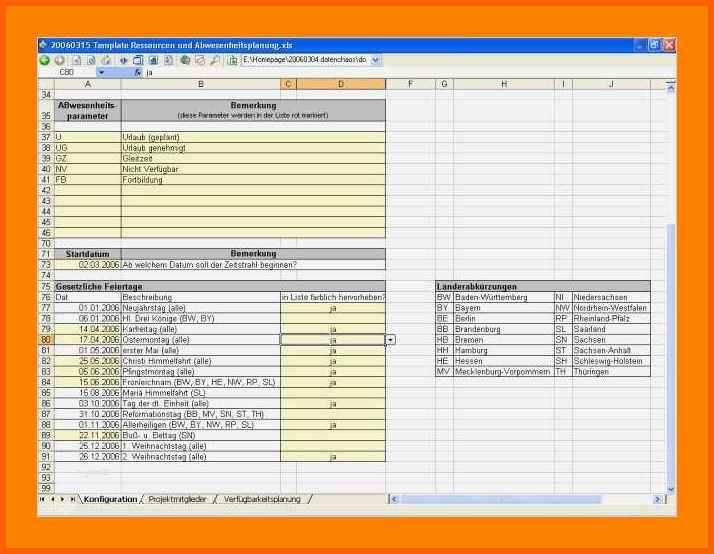Viewport: 714px width, 554px height.
Task: Select row 80 header
Action: click(x=46, y=340)
